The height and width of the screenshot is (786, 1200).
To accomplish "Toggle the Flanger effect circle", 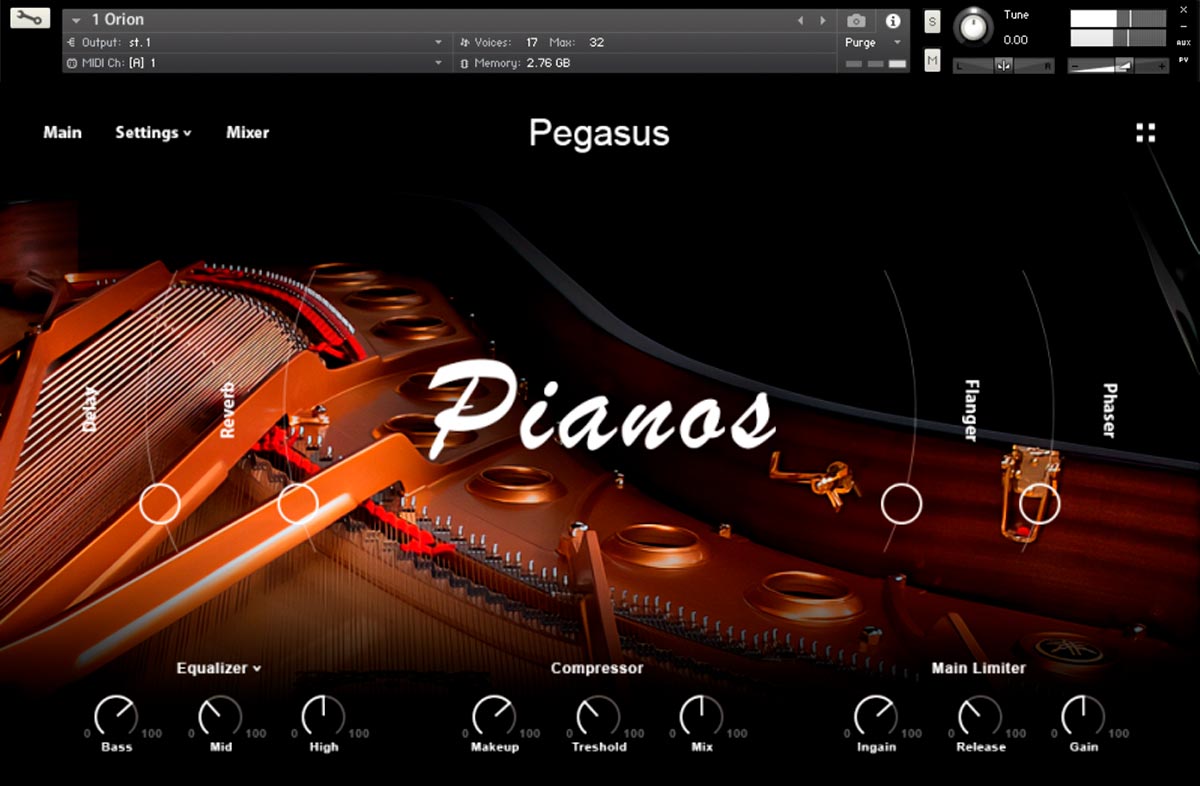I will coord(901,504).
